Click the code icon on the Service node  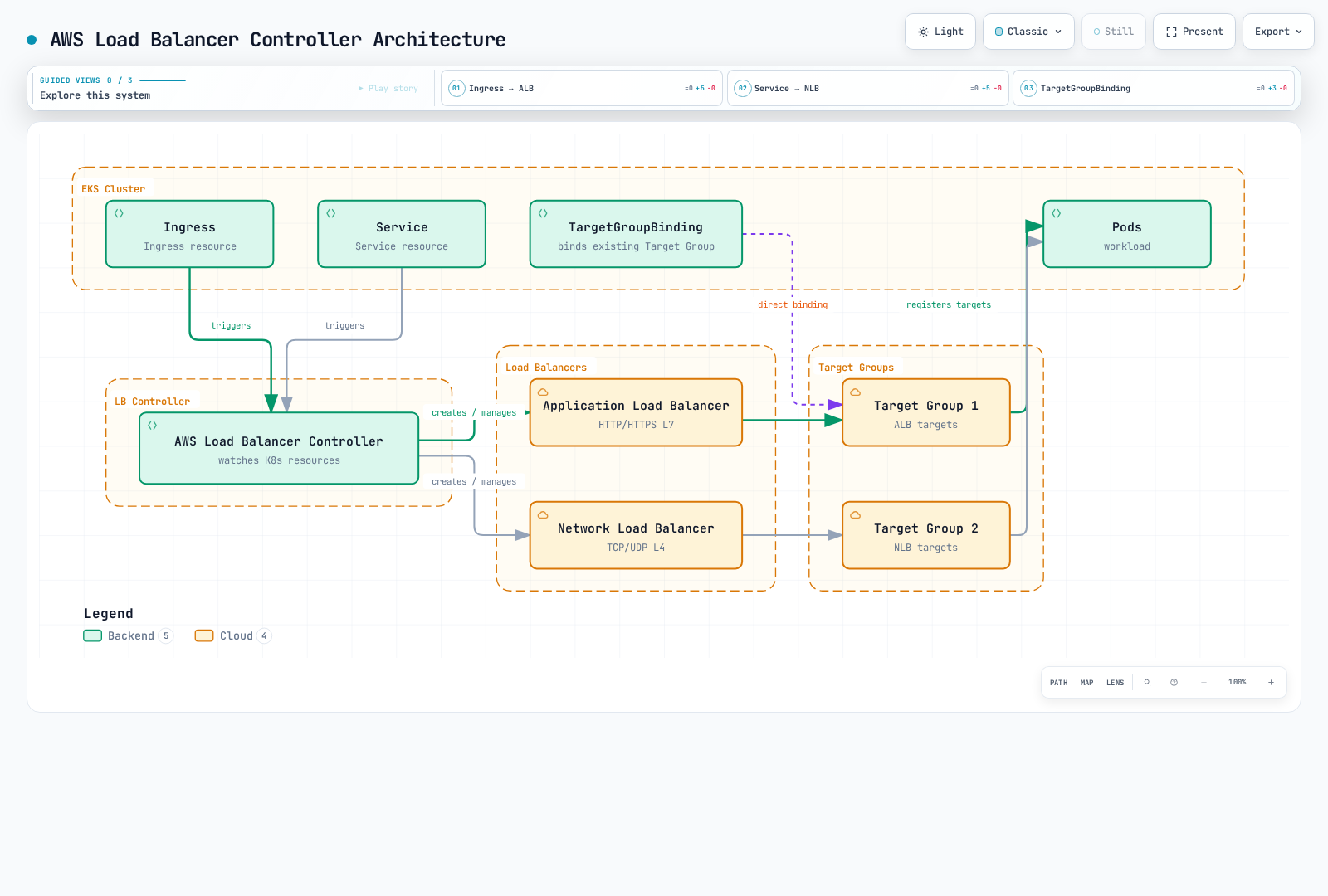pos(330,213)
